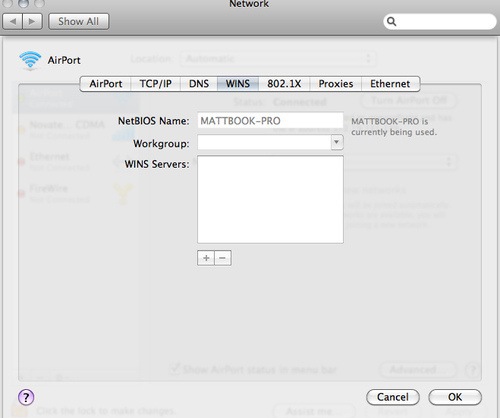Click the NetBIOS Name text field
Viewport: 500px width, 418px height.
coord(270,121)
